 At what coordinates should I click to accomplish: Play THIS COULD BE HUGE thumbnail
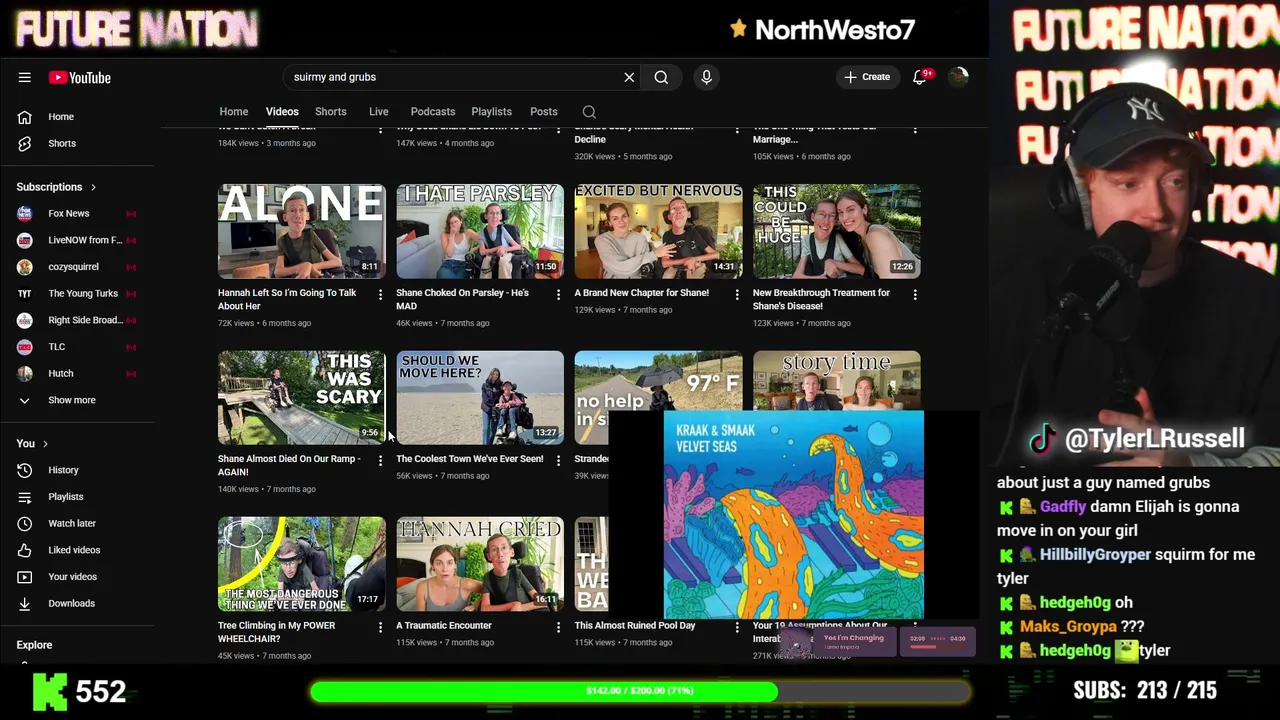[x=837, y=231]
